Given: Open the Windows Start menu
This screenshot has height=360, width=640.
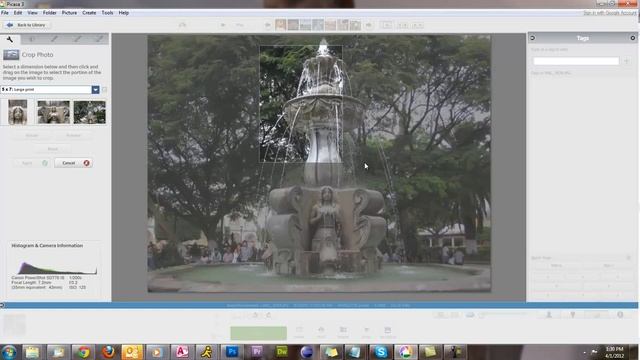Looking at the screenshot, I should point(9,352).
